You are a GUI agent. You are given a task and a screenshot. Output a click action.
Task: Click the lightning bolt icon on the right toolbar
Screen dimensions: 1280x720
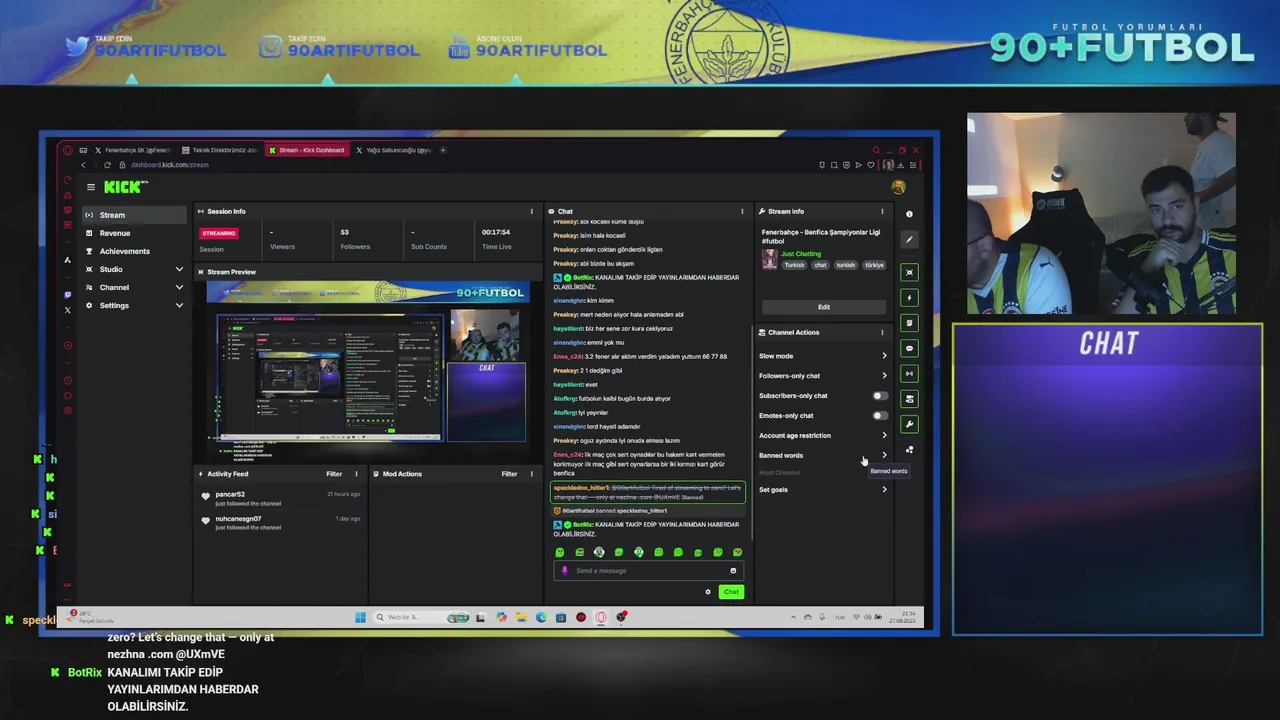click(x=909, y=297)
